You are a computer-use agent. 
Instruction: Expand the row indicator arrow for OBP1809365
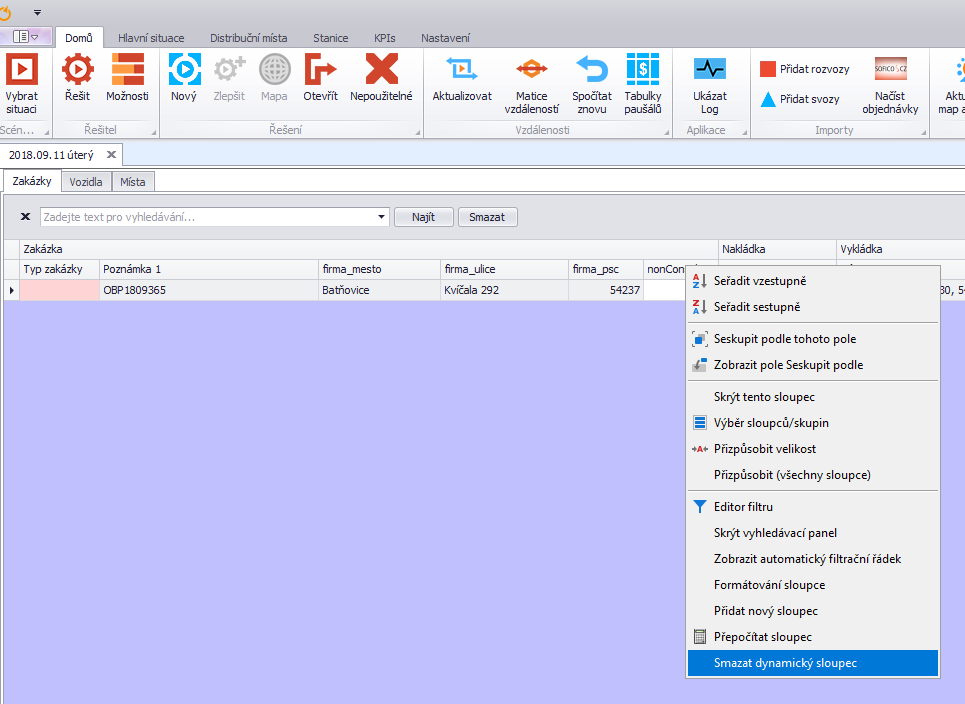(12, 290)
